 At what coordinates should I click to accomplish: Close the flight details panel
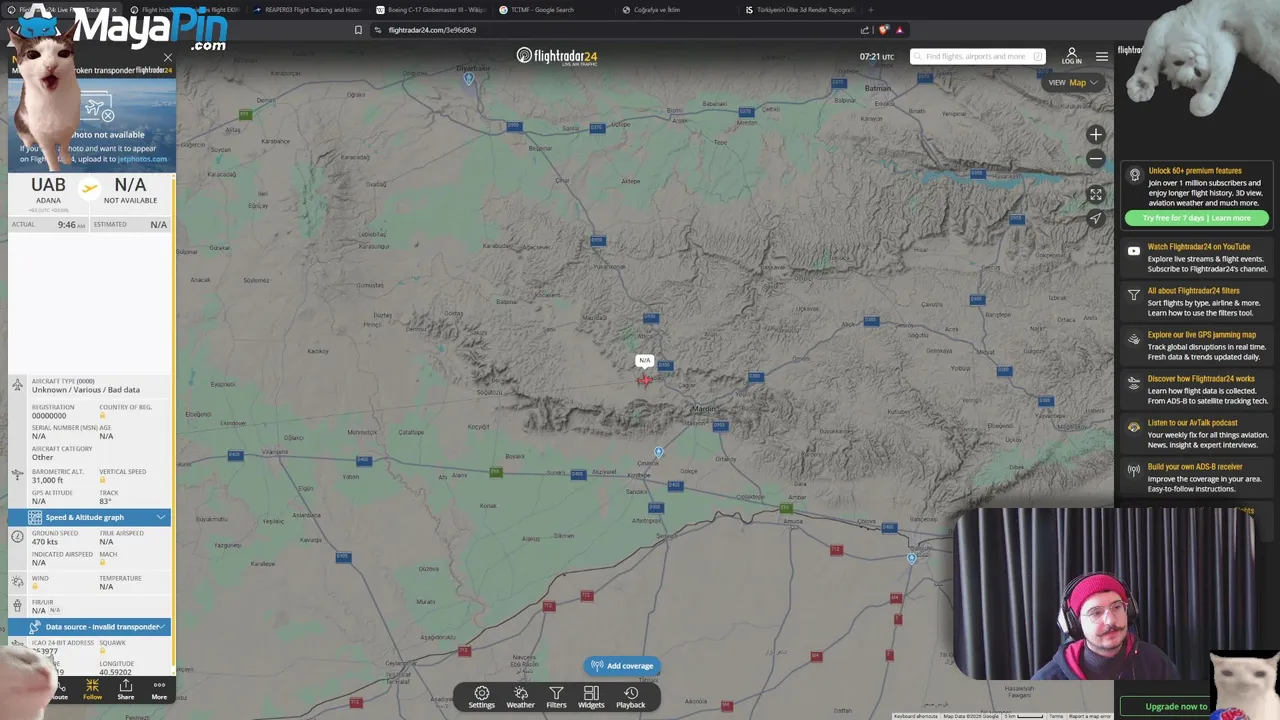pyautogui.click(x=167, y=59)
